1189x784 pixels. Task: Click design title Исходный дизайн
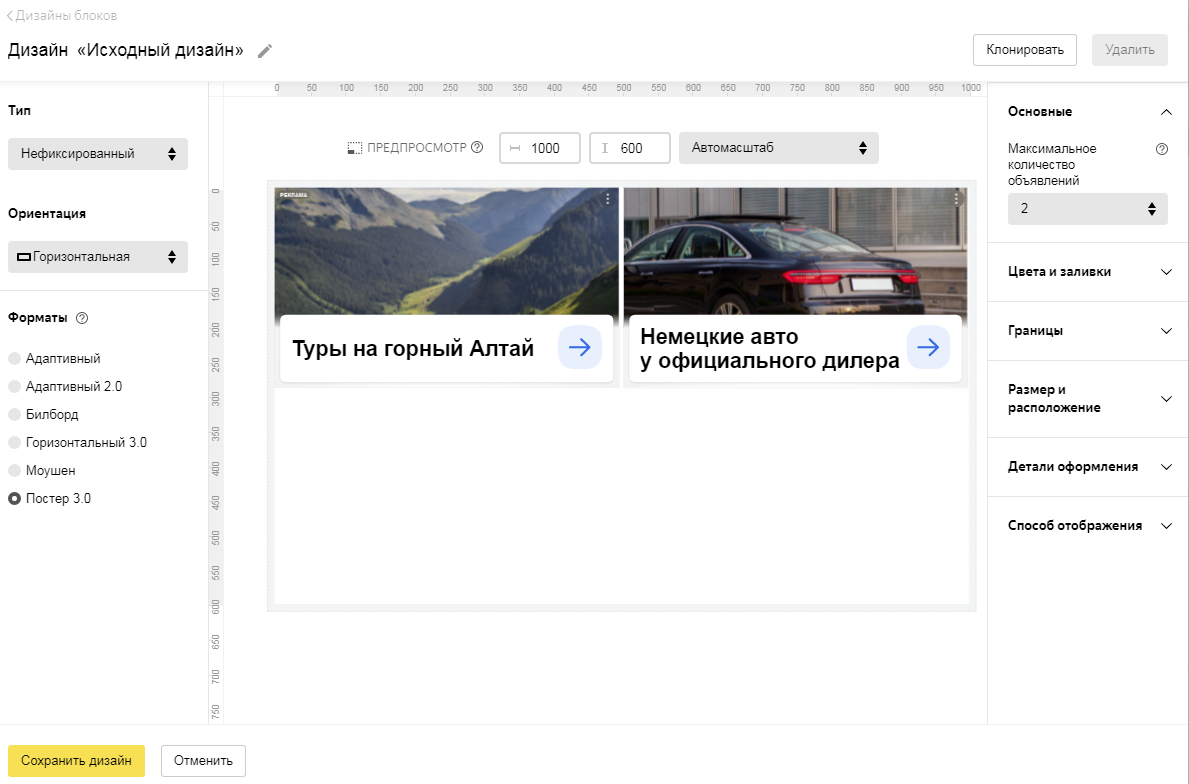point(126,51)
